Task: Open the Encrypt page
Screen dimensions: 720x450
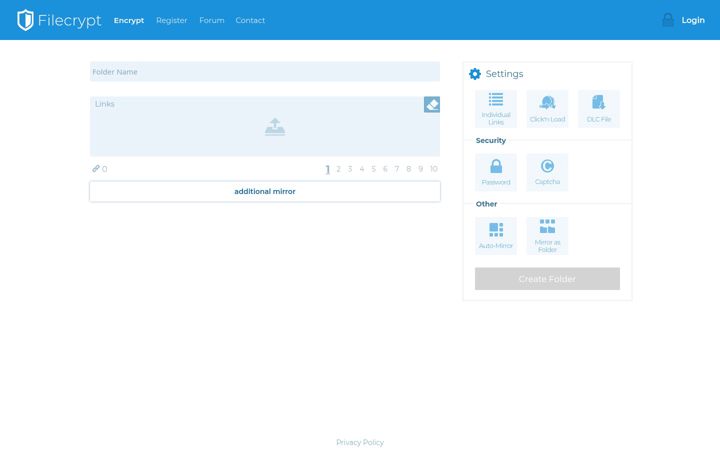Action: [129, 20]
